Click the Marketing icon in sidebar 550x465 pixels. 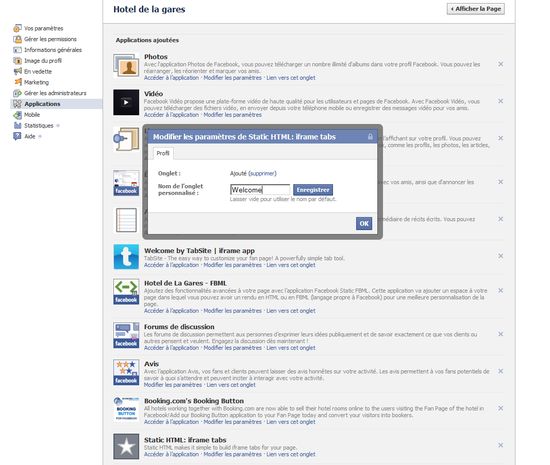click(x=18, y=82)
